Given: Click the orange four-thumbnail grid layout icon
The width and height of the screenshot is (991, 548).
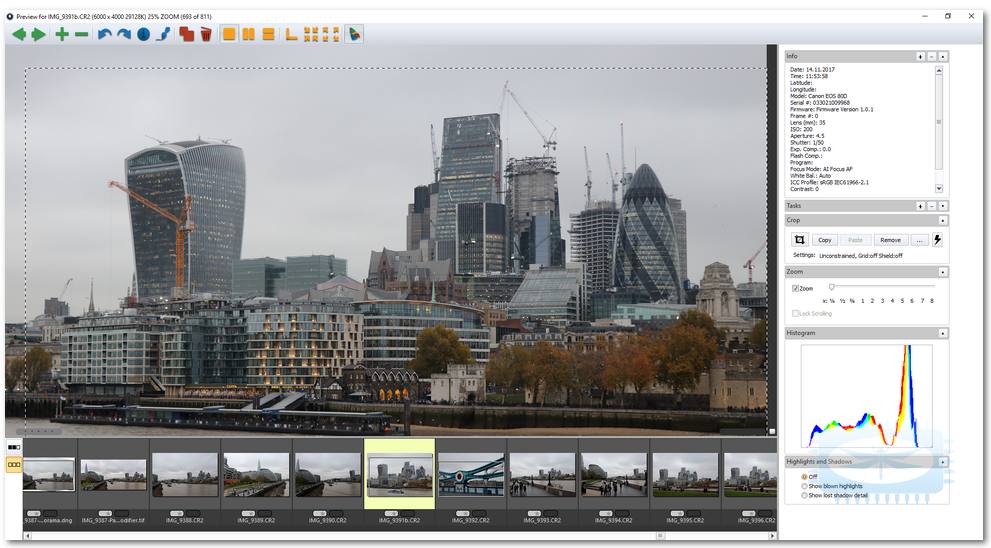Looking at the screenshot, I should pos(311,34).
